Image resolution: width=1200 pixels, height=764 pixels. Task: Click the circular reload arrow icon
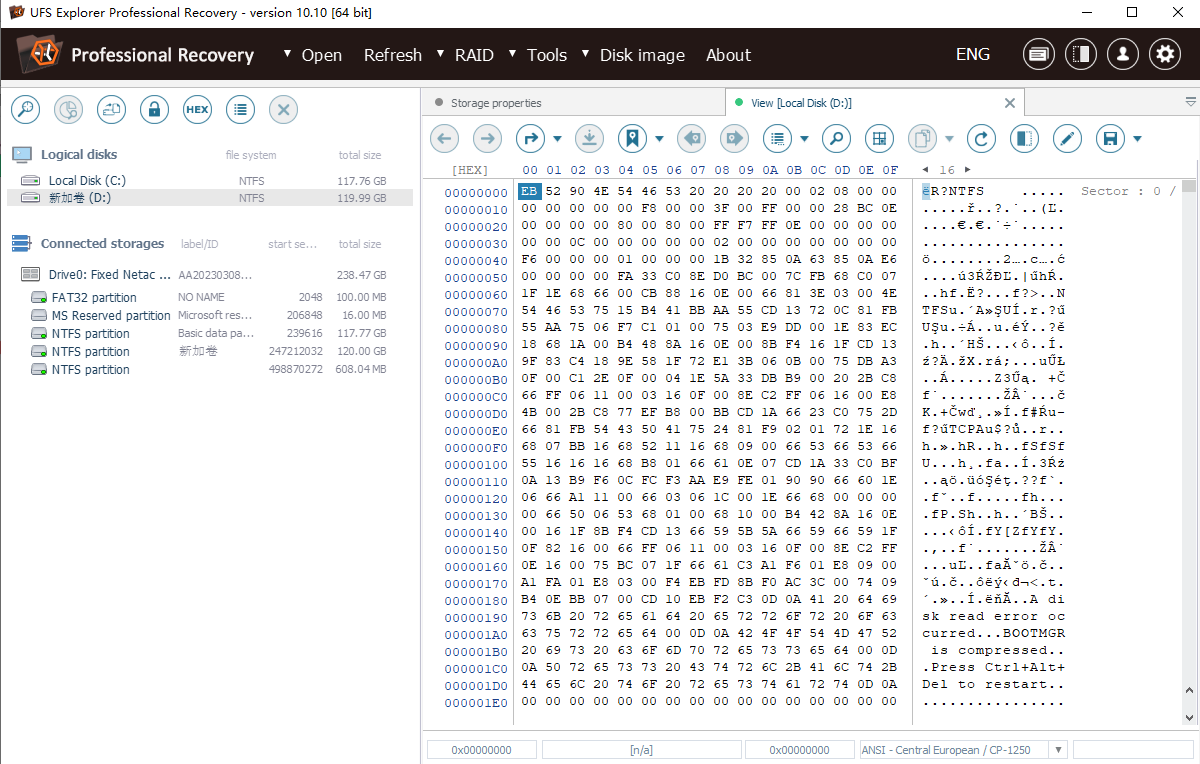983,139
